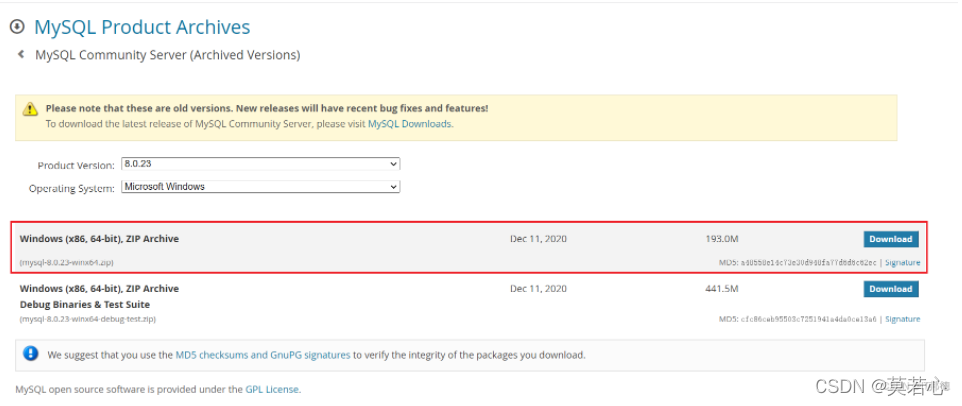
Task: Click the download circle icon beside MySQL Product Archives
Action: pos(17,27)
